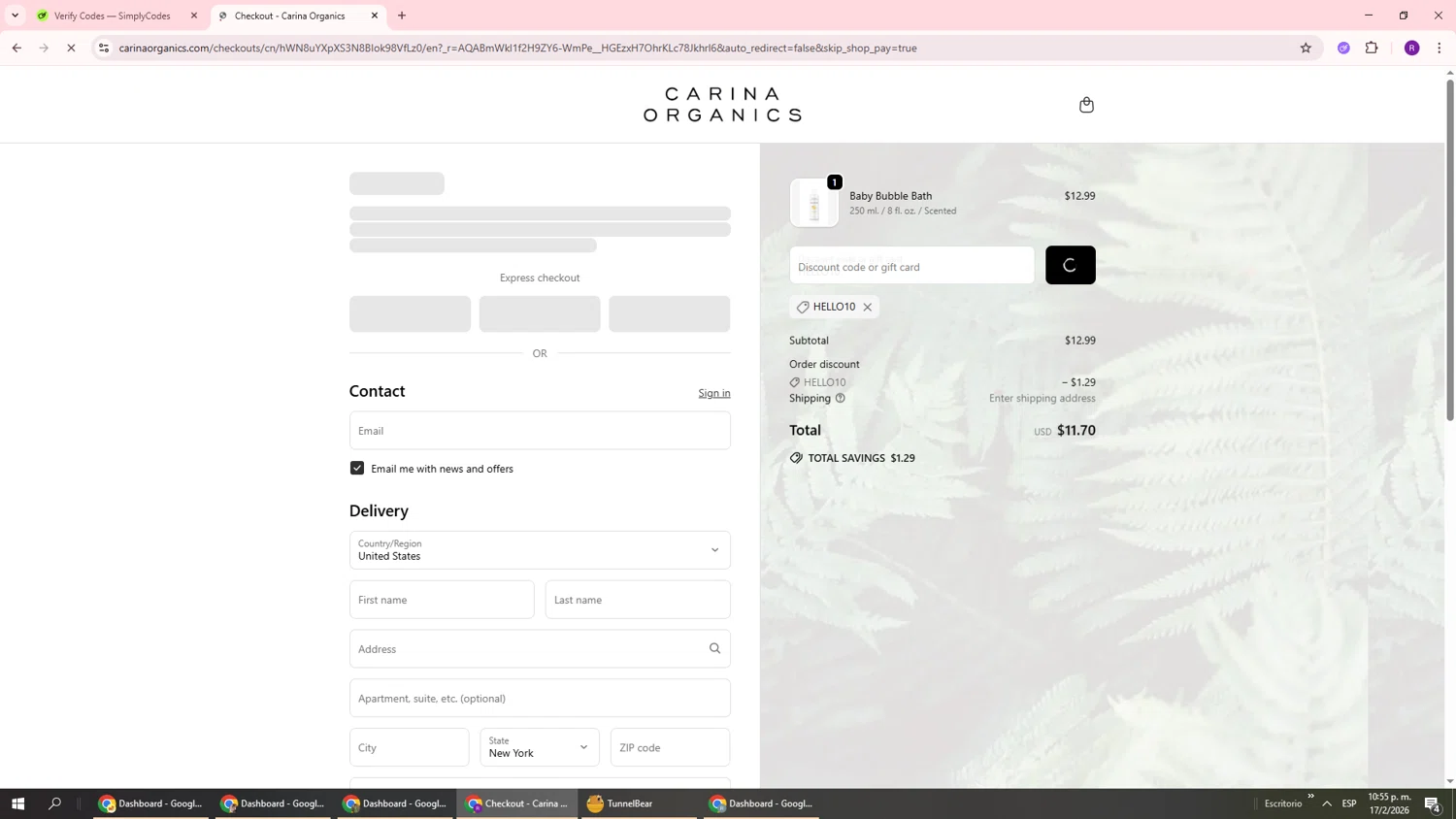Image resolution: width=1456 pixels, height=819 pixels.
Task: Open the first Dashboard Chrome taskbar window
Action: point(150,803)
